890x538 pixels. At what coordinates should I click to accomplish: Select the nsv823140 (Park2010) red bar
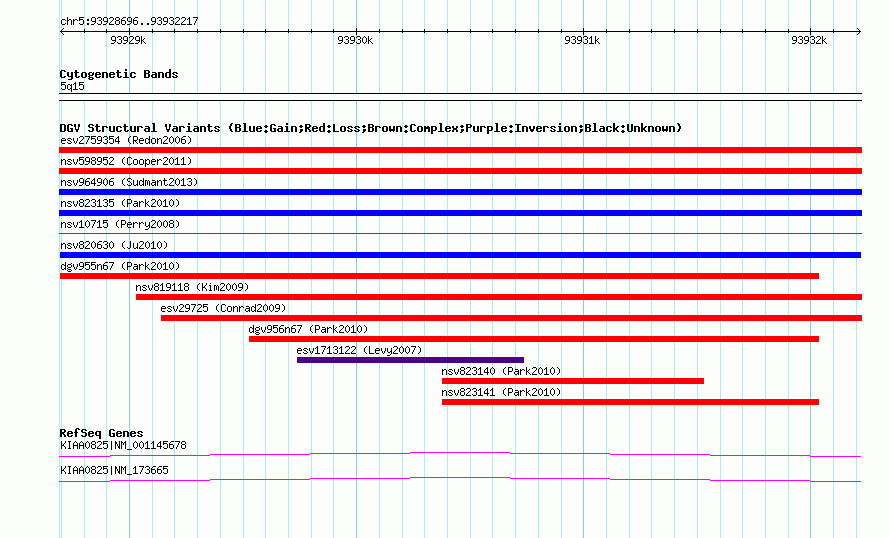(x=573, y=381)
